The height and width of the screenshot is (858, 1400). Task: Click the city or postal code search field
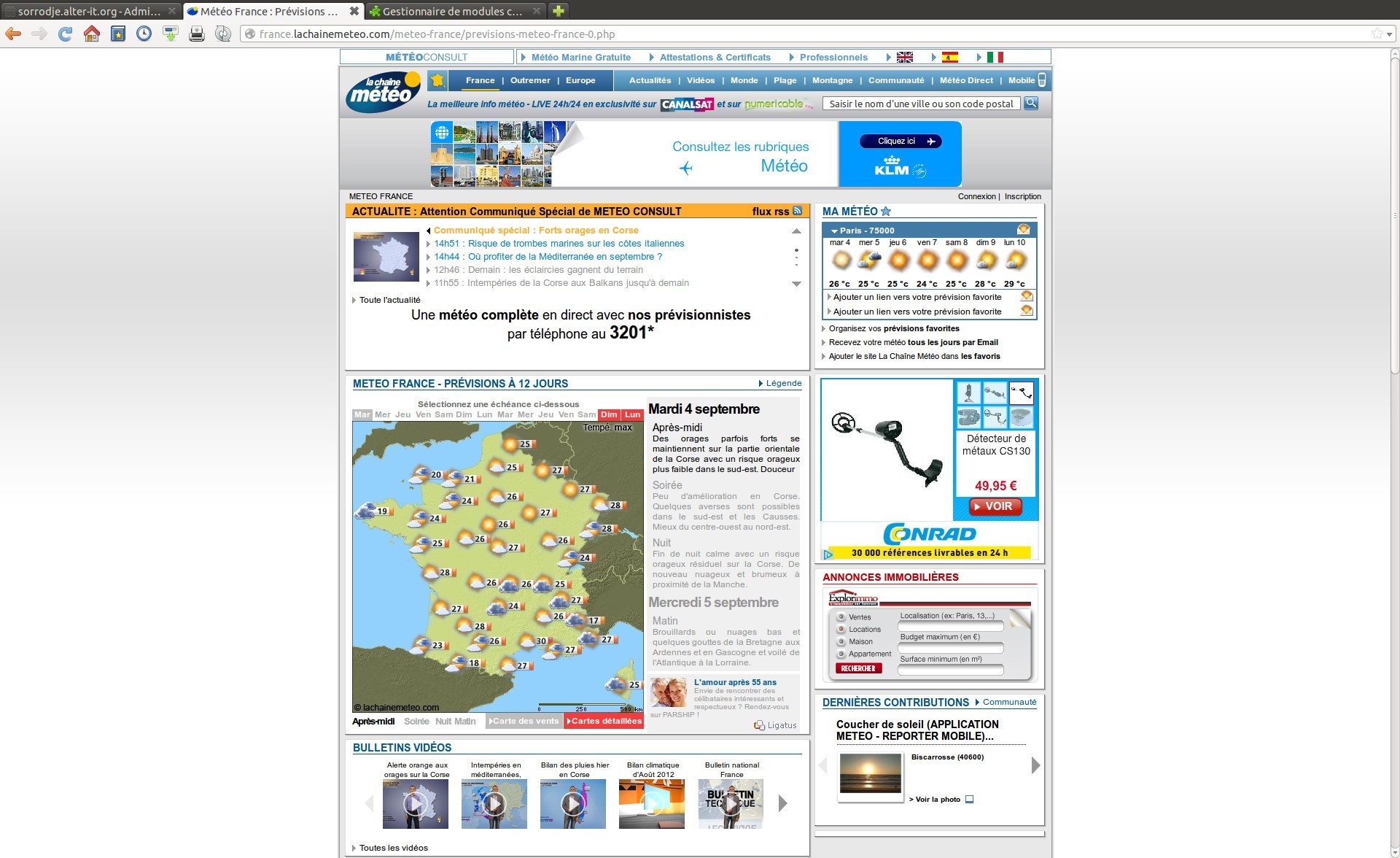[922, 104]
